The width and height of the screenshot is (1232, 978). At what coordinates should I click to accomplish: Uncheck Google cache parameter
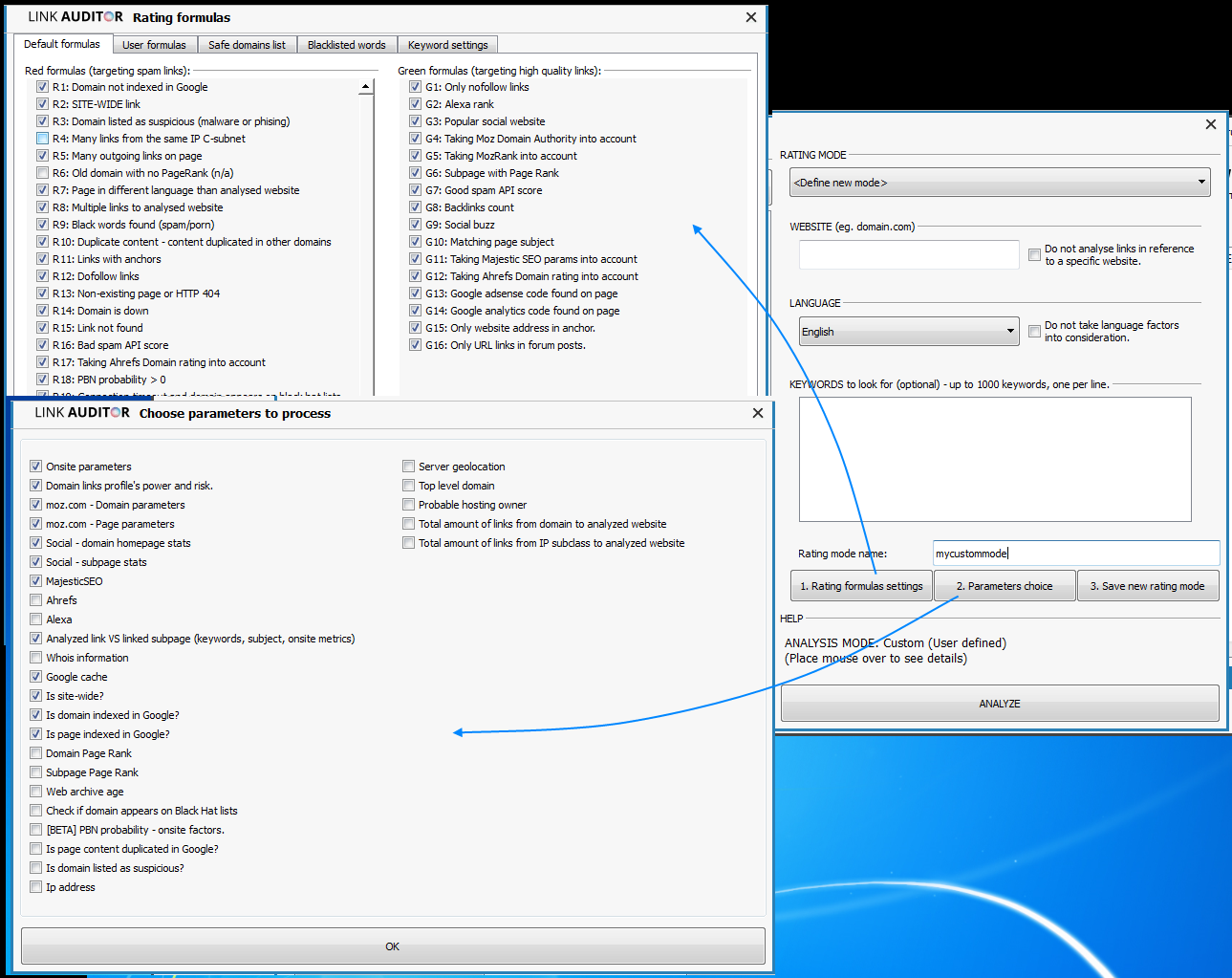35,677
